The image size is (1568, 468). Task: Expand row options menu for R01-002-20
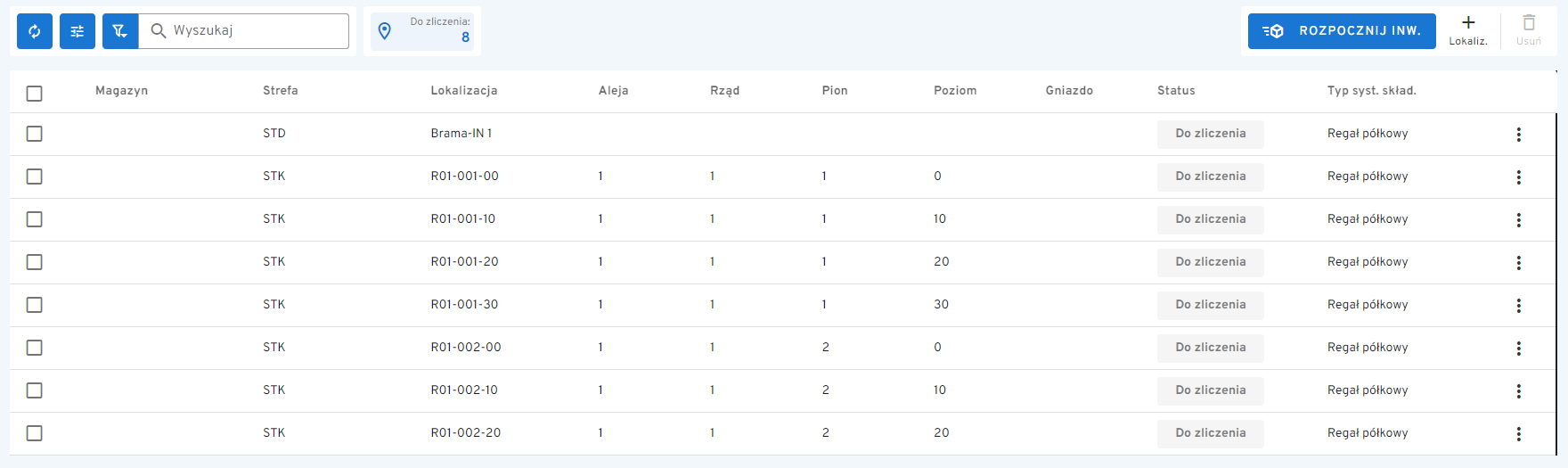pyautogui.click(x=1518, y=434)
